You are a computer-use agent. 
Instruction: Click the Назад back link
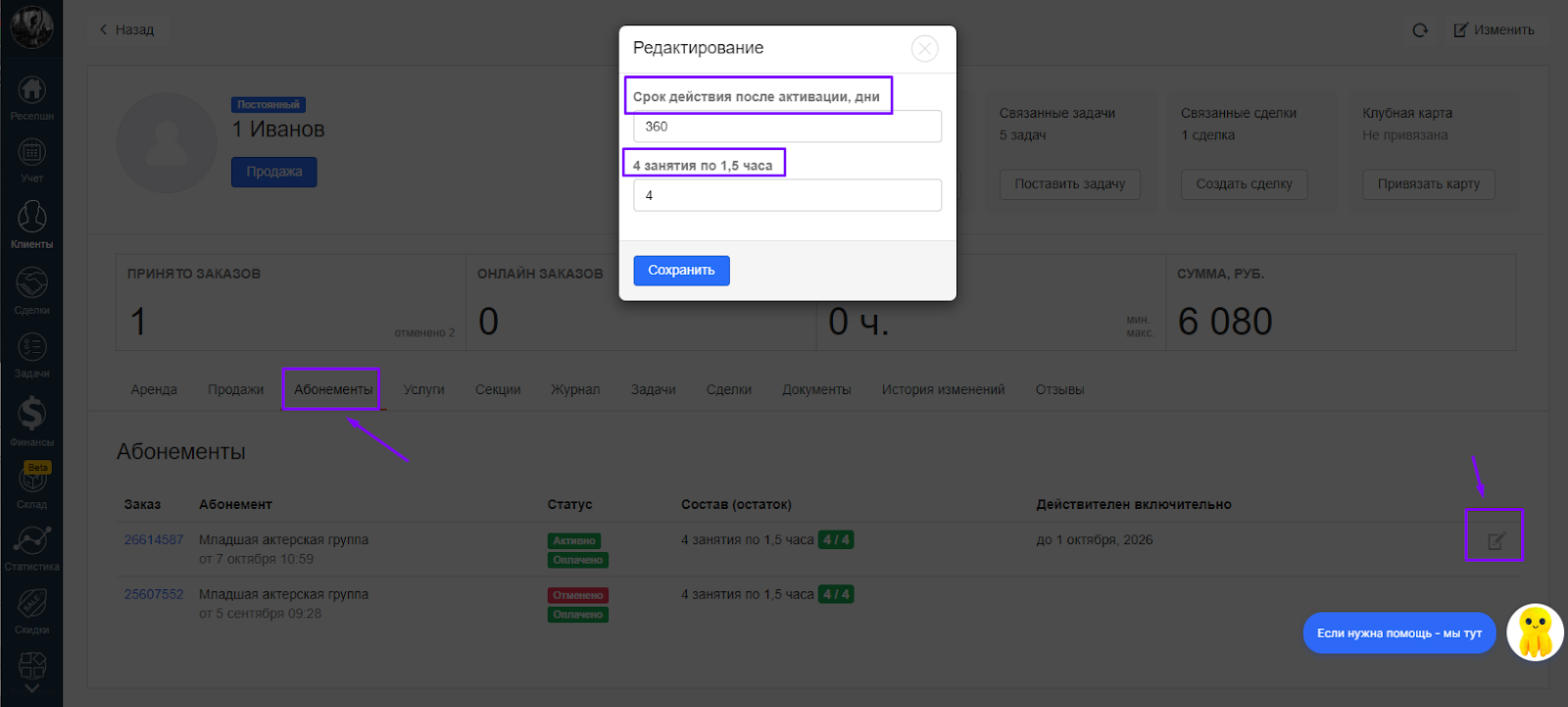click(127, 30)
